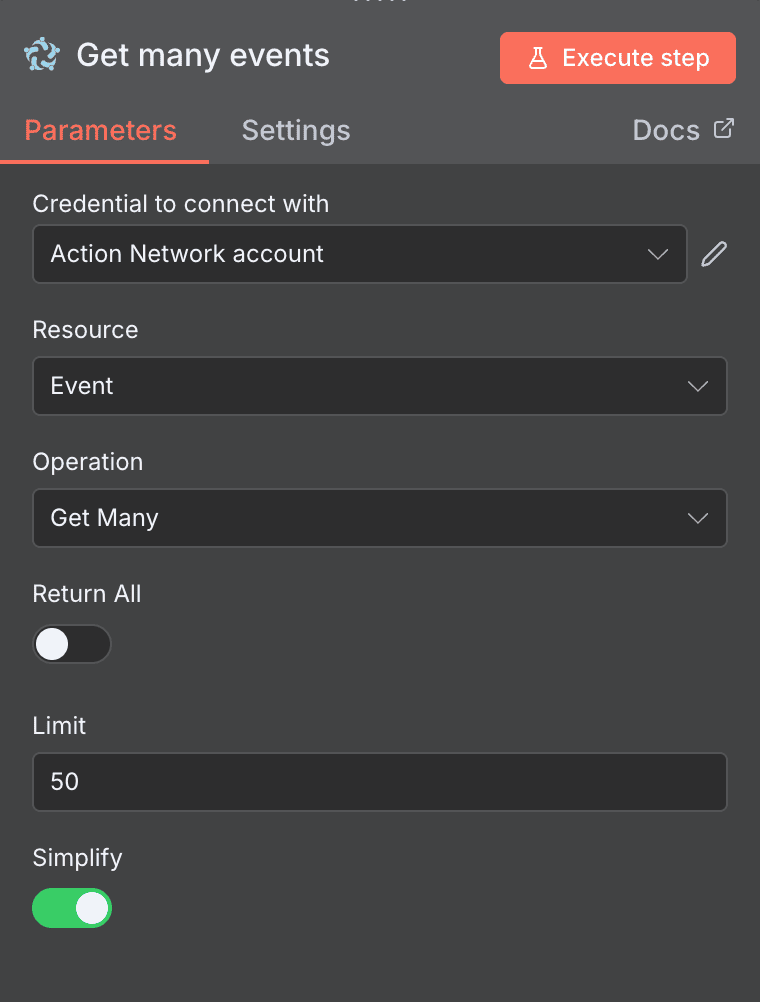Expand the Operation selector showing Get Many
The height and width of the screenshot is (1002, 760).
coord(380,518)
